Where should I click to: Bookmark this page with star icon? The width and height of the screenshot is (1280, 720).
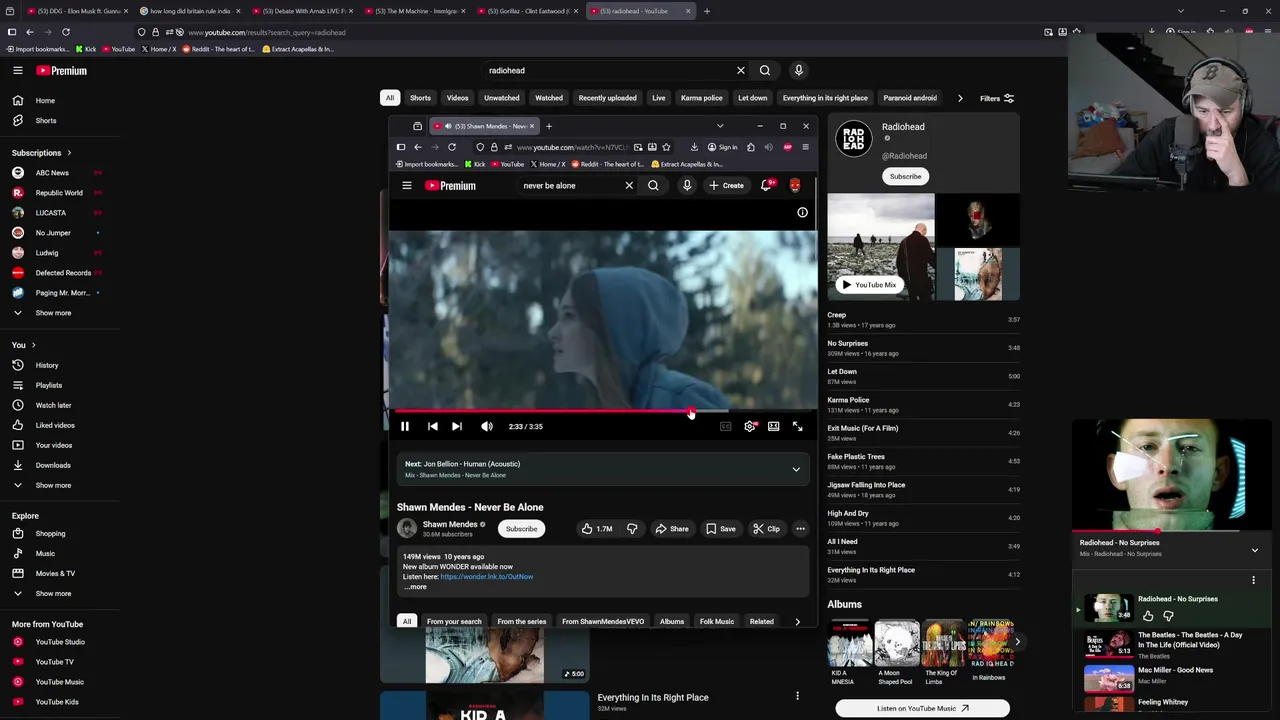tap(666, 147)
